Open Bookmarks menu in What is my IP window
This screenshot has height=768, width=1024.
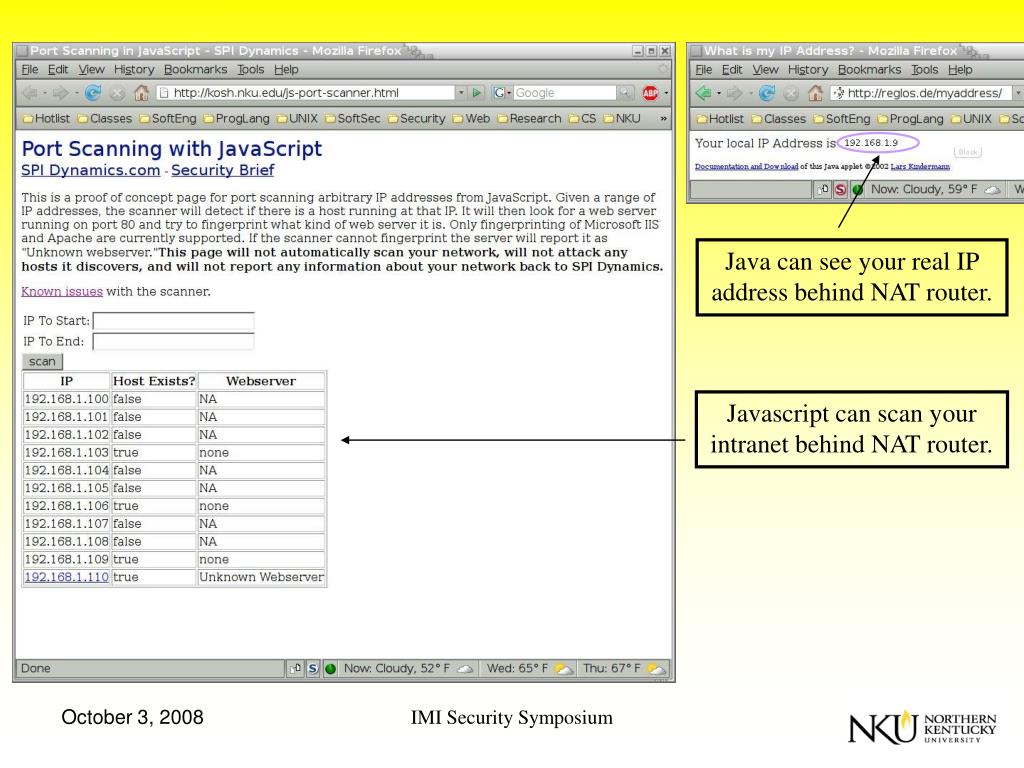pyautogui.click(x=869, y=70)
